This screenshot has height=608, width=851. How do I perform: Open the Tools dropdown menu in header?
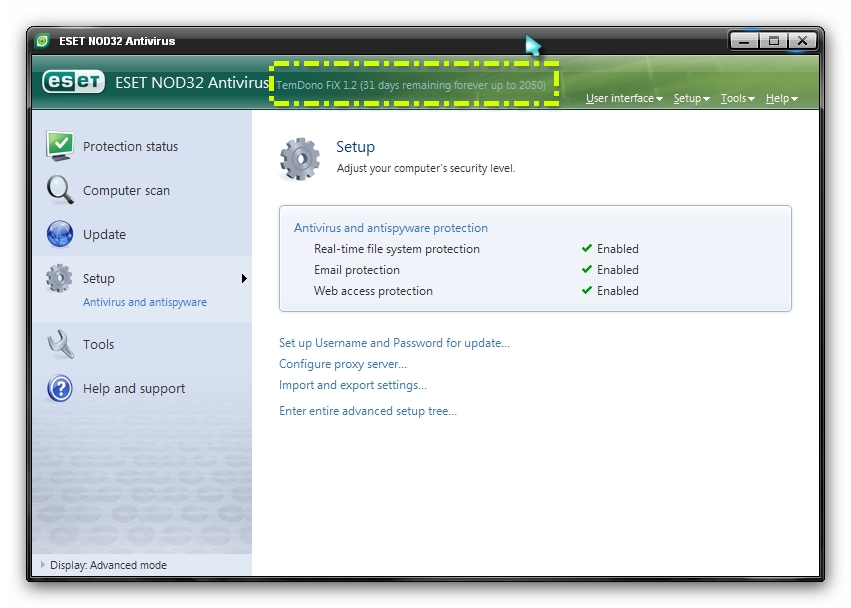[738, 98]
